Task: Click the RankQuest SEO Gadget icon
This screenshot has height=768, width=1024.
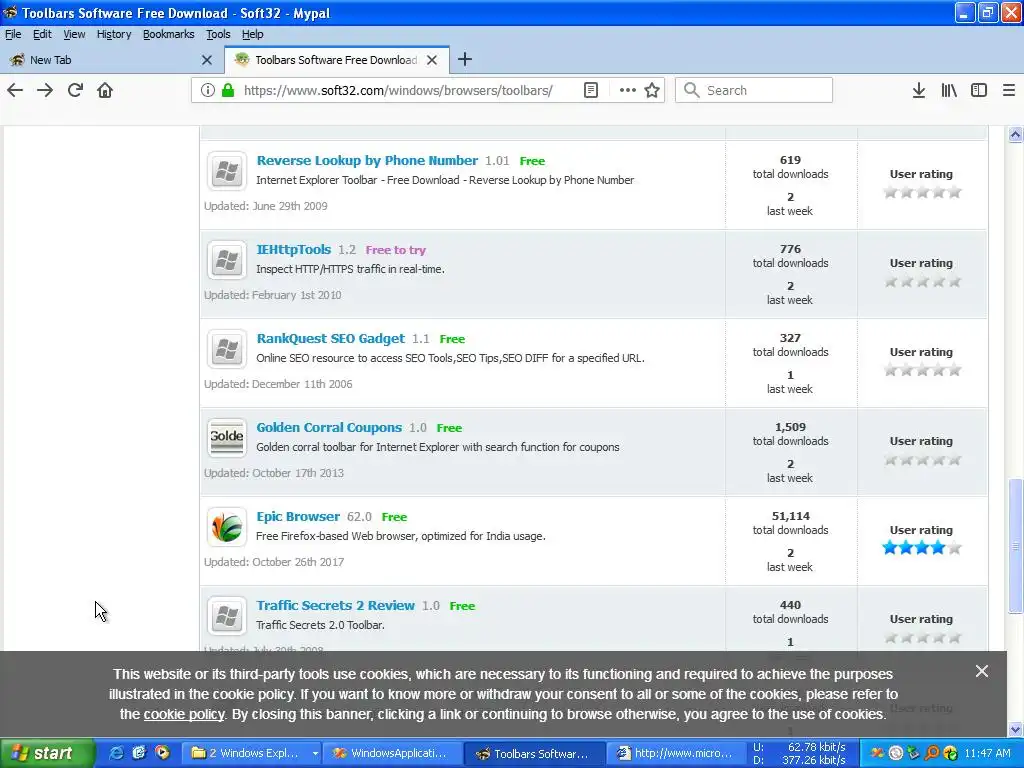Action: (x=227, y=349)
